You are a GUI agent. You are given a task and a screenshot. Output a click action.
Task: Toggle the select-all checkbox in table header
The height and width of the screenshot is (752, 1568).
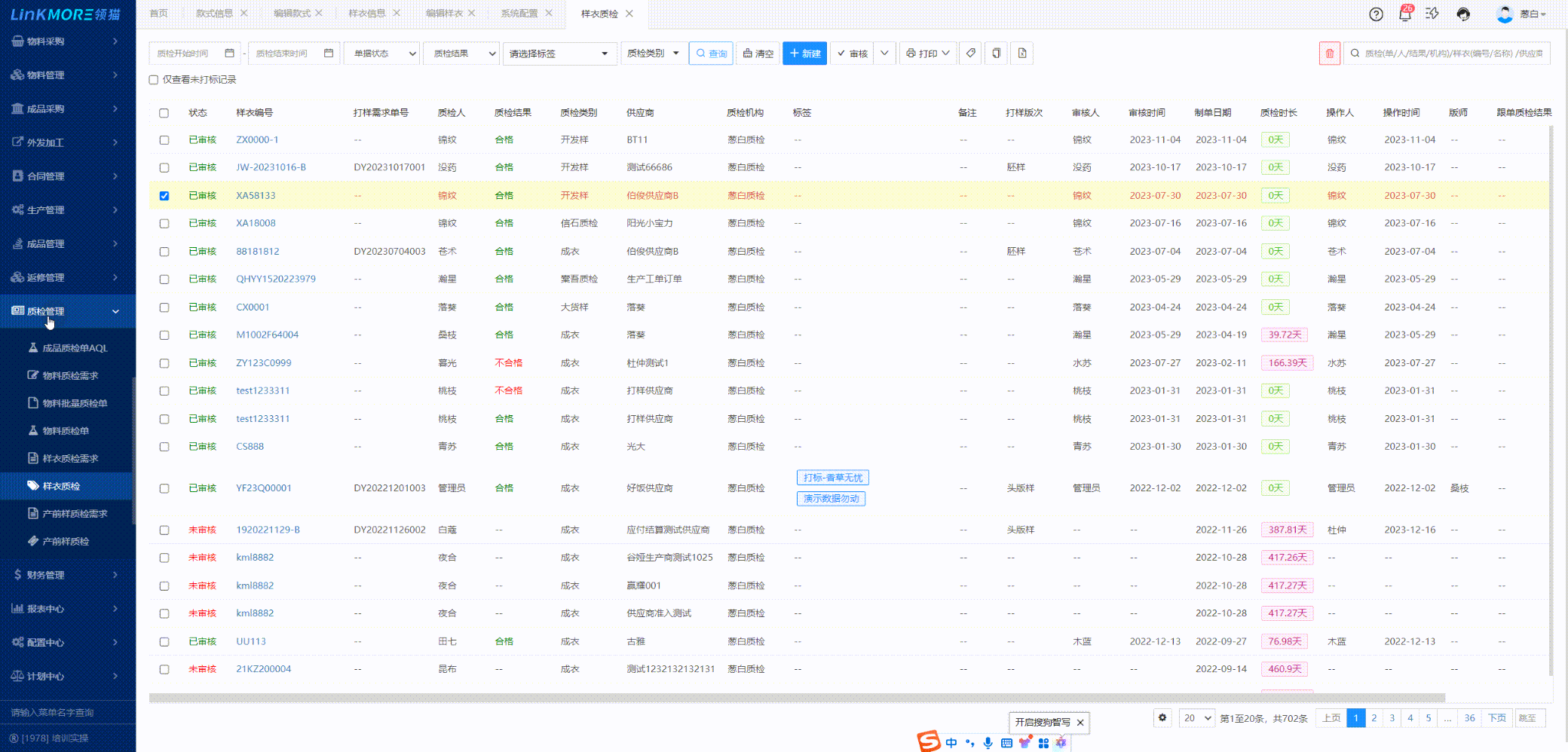point(164,113)
